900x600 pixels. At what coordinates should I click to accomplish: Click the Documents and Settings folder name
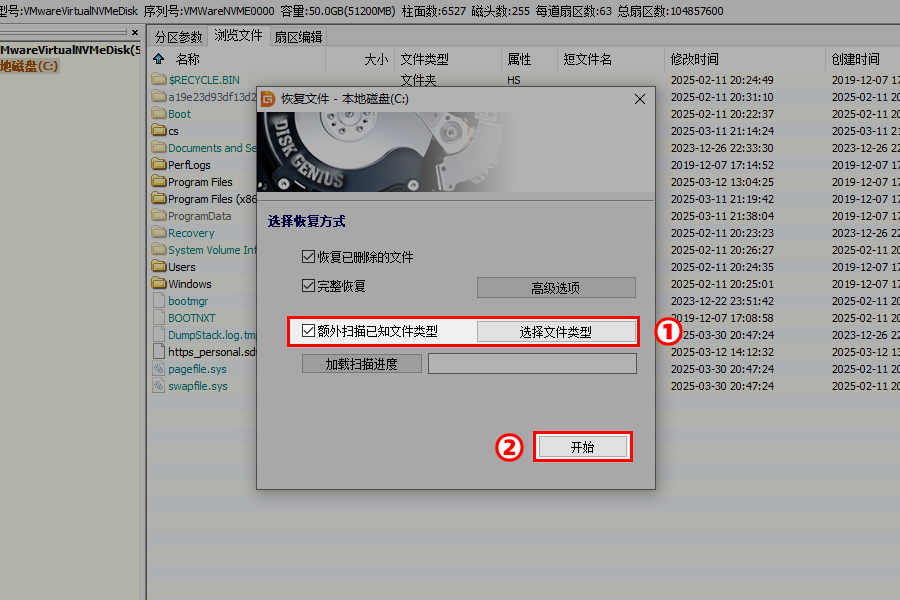tap(212, 148)
